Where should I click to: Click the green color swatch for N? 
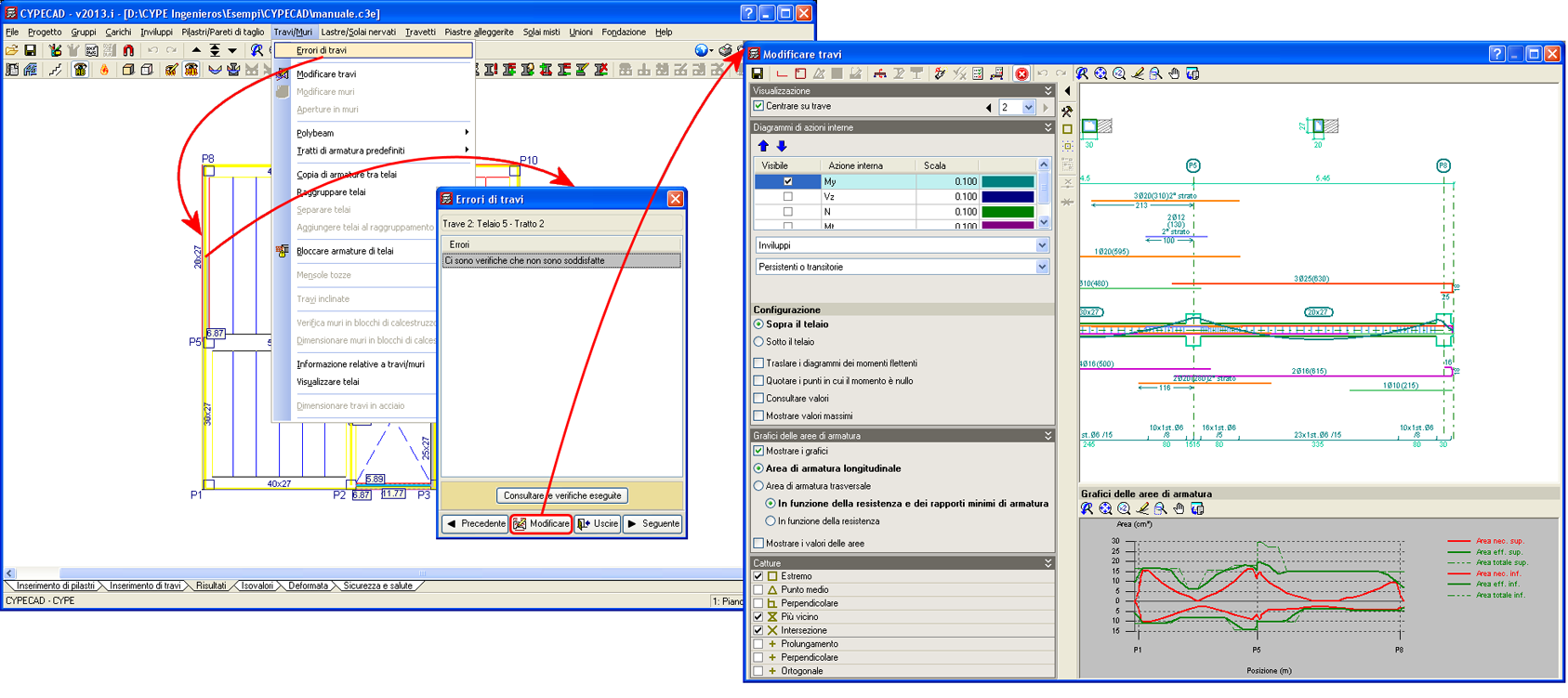click(1008, 212)
